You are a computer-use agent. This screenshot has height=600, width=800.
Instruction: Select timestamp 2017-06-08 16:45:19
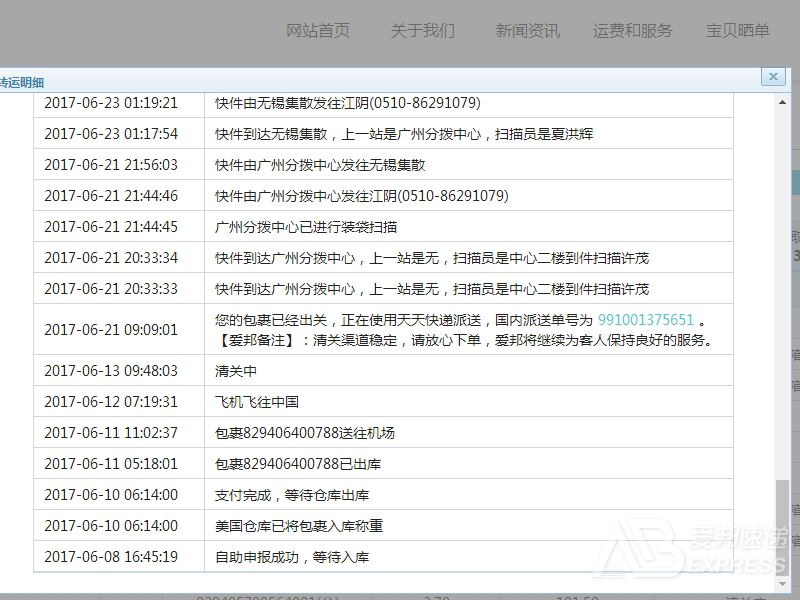tap(111, 557)
